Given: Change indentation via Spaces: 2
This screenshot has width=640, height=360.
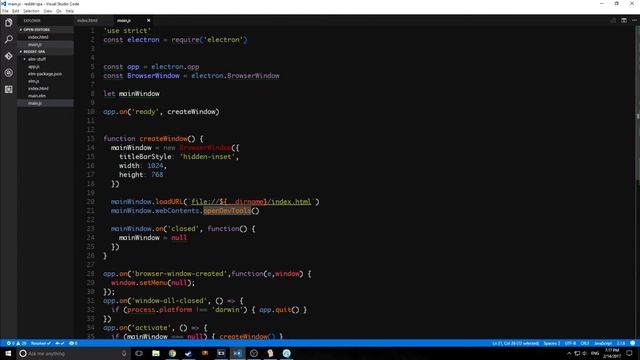Looking at the screenshot, I should pos(552,343).
